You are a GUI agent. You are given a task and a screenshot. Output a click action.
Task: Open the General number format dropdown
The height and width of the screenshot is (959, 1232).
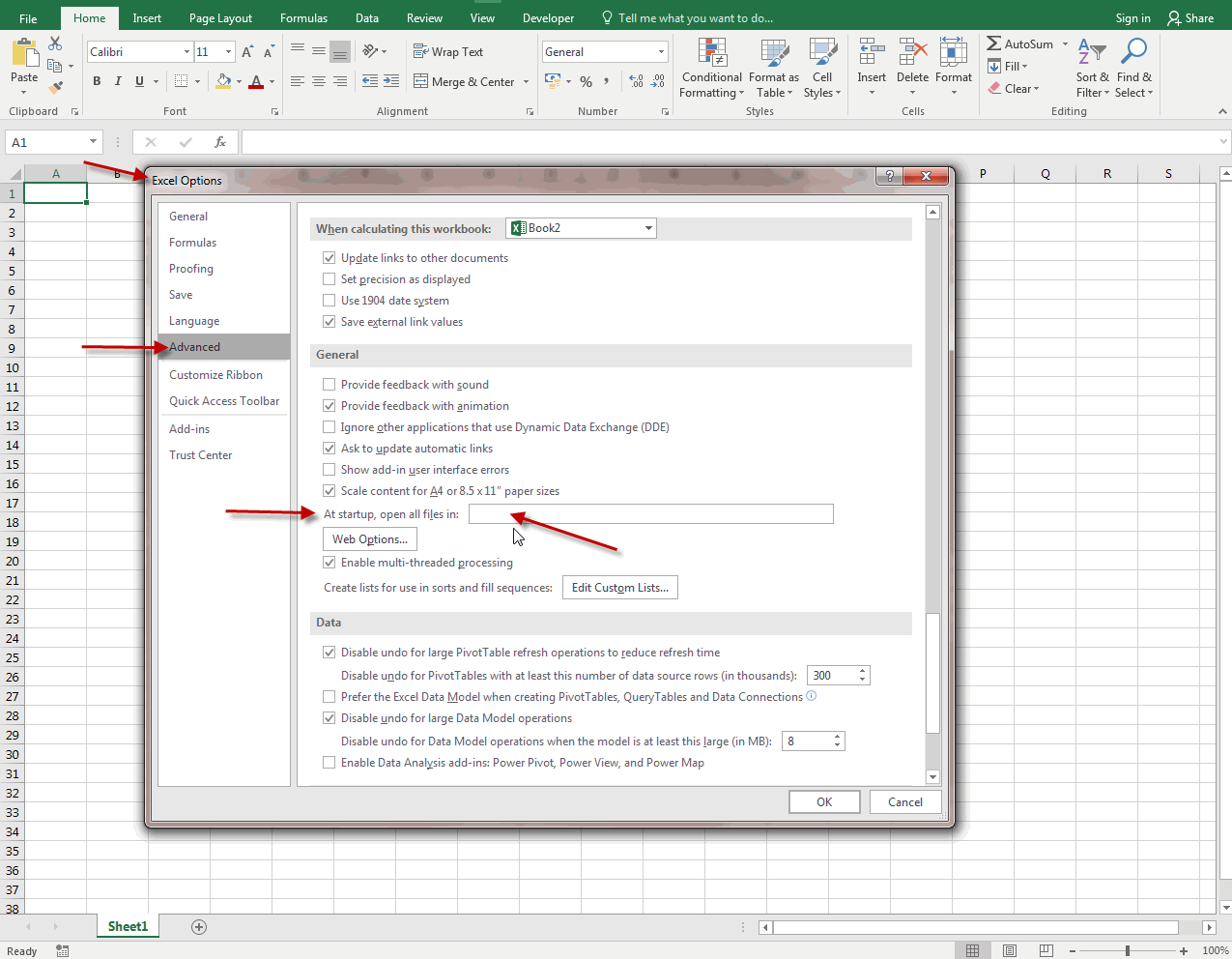point(661,52)
